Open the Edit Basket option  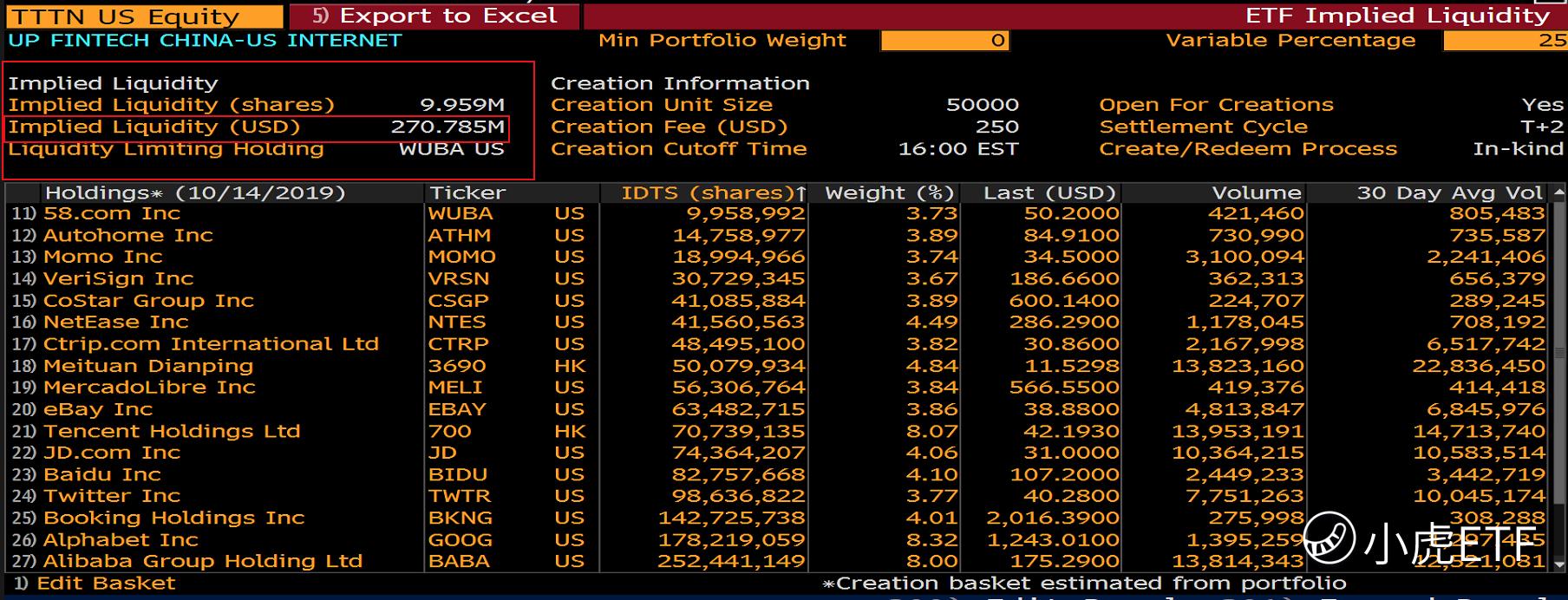pos(95,584)
